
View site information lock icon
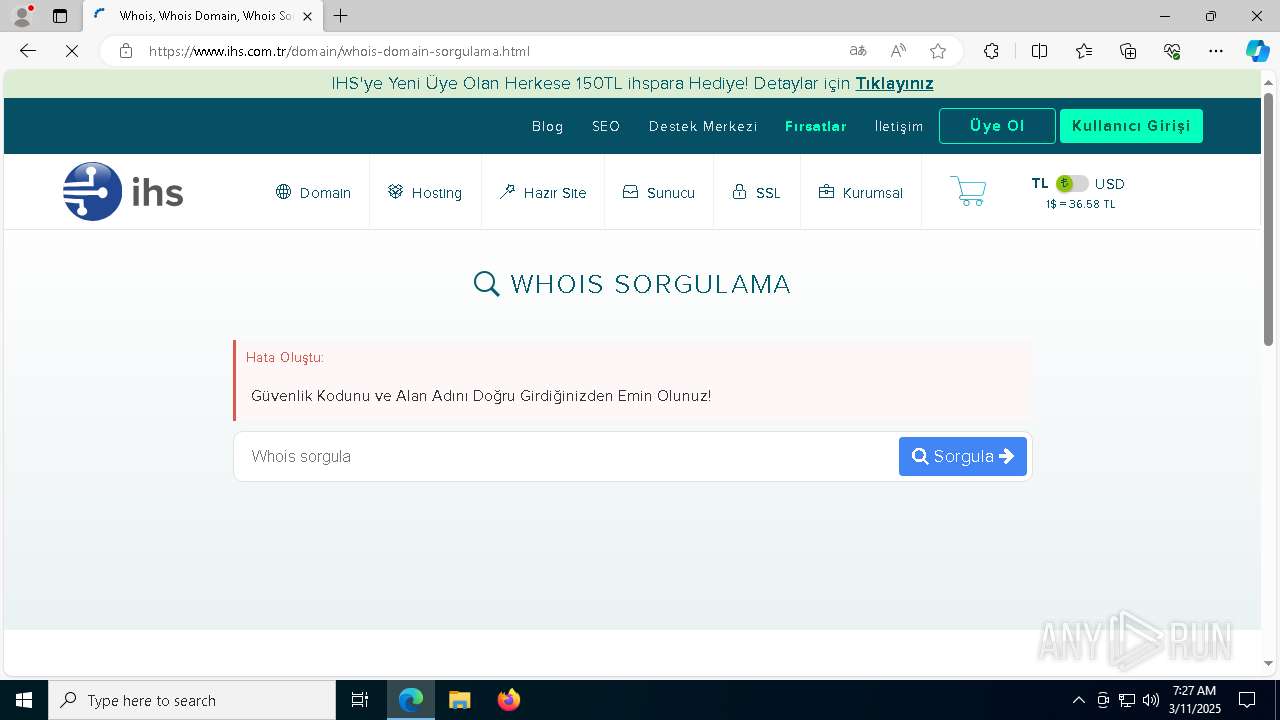coord(125,51)
